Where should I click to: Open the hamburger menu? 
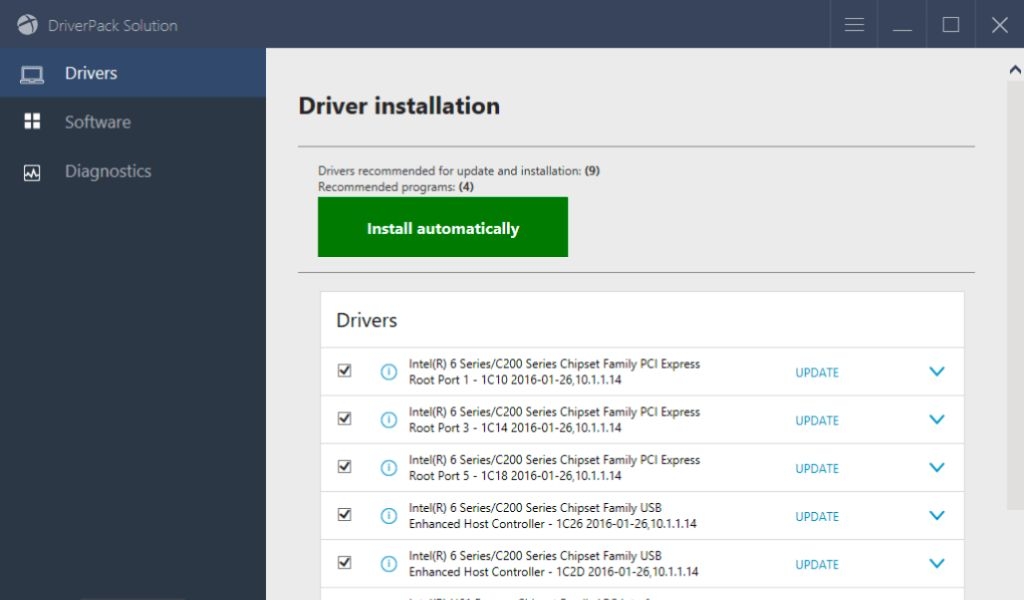pyautogui.click(x=853, y=24)
